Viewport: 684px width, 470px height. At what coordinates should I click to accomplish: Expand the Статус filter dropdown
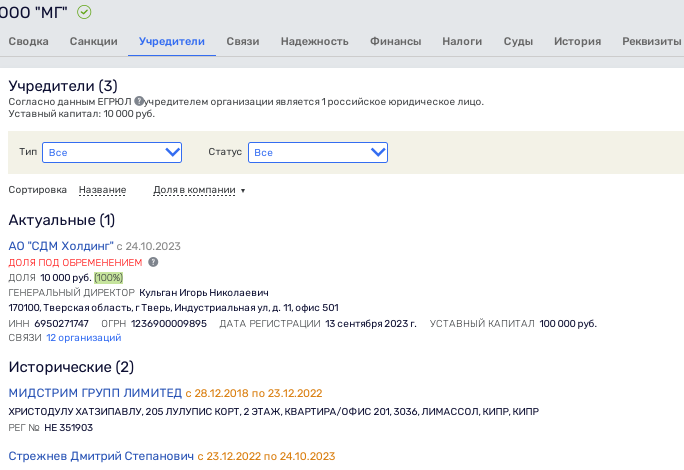(x=318, y=153)
